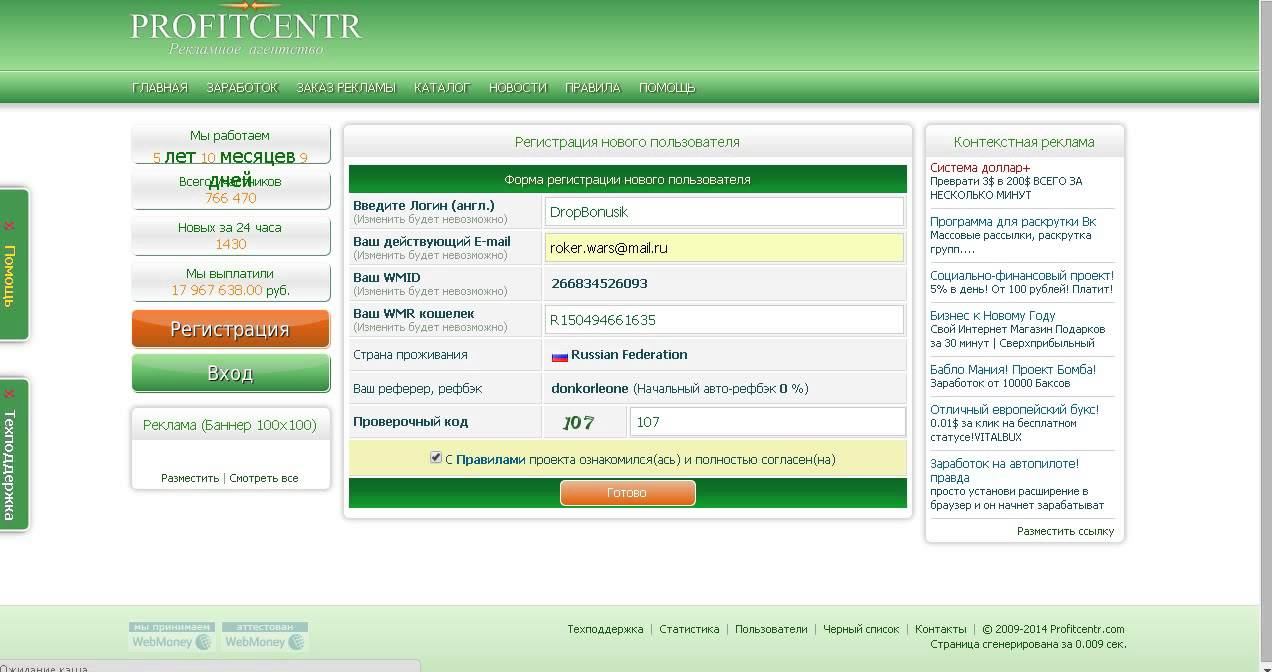Click Разместить link under banner

coord(190,478)
